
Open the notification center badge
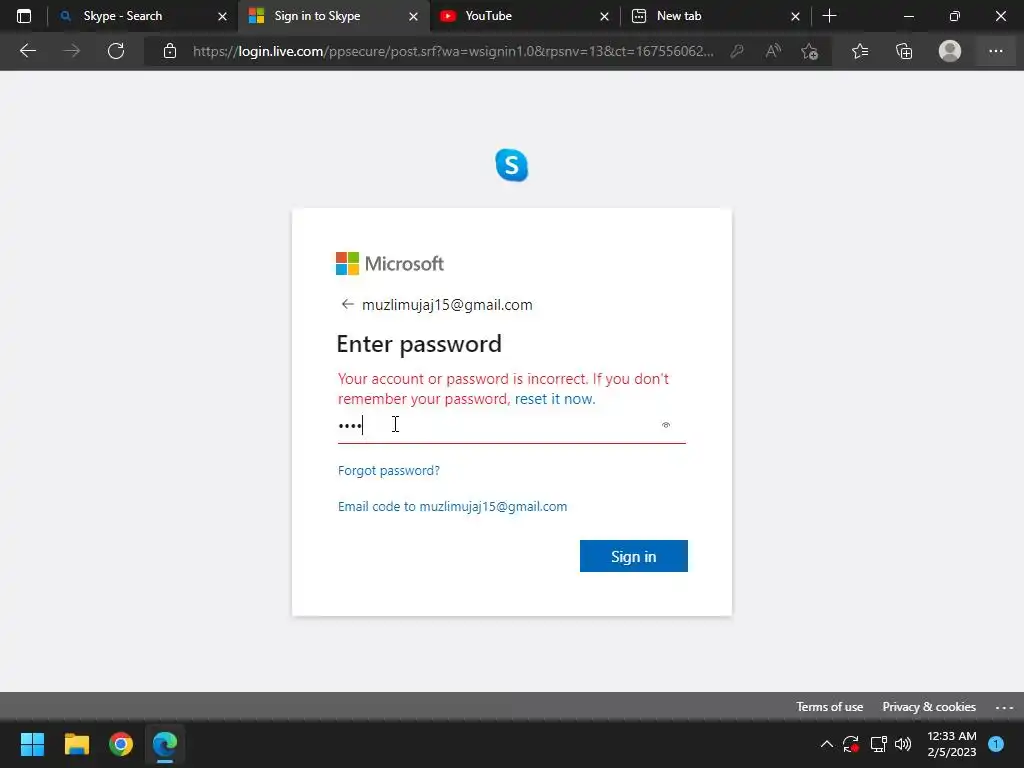tap(996, 744)
